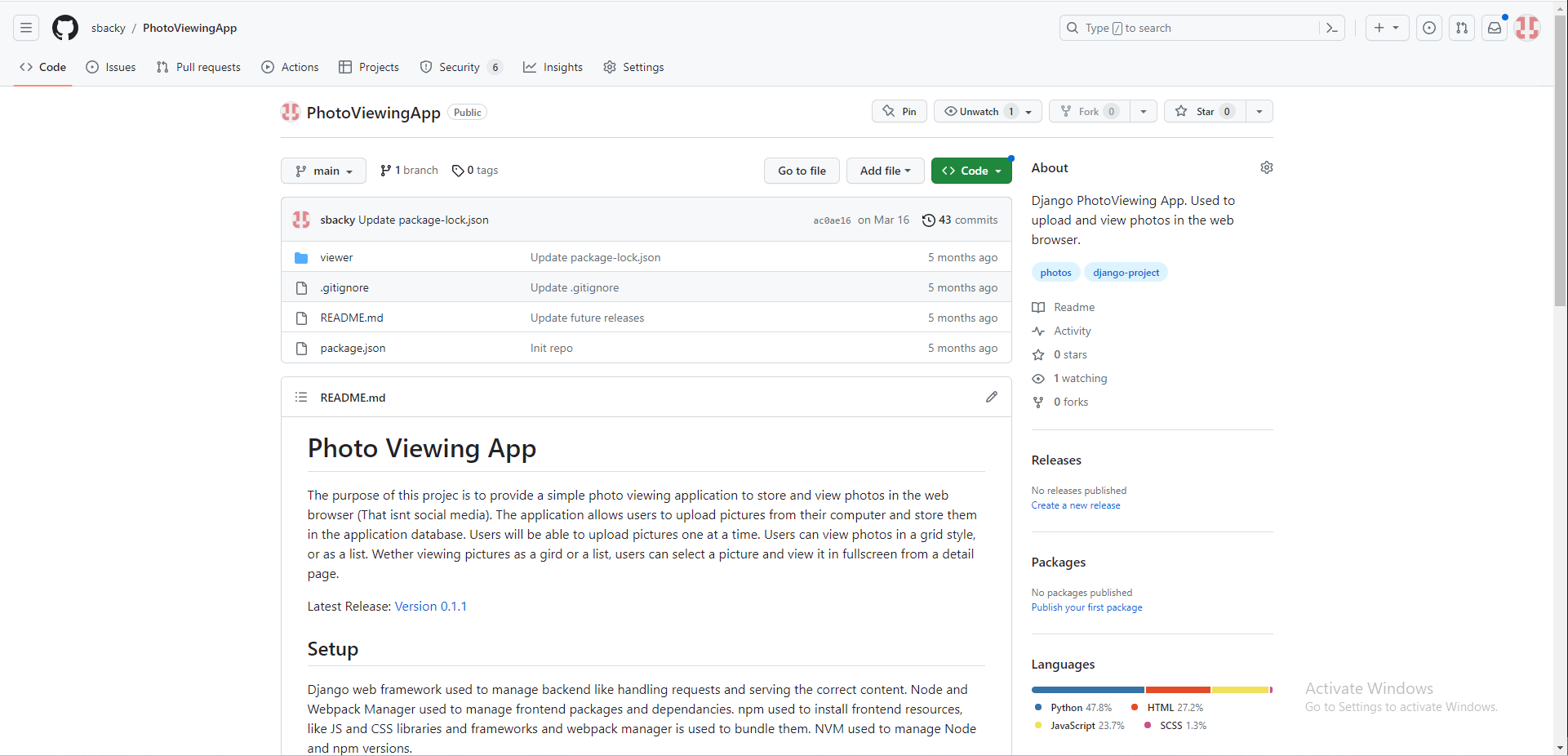
Task: Open the 0 forks link
Action: click(1060, 402)
